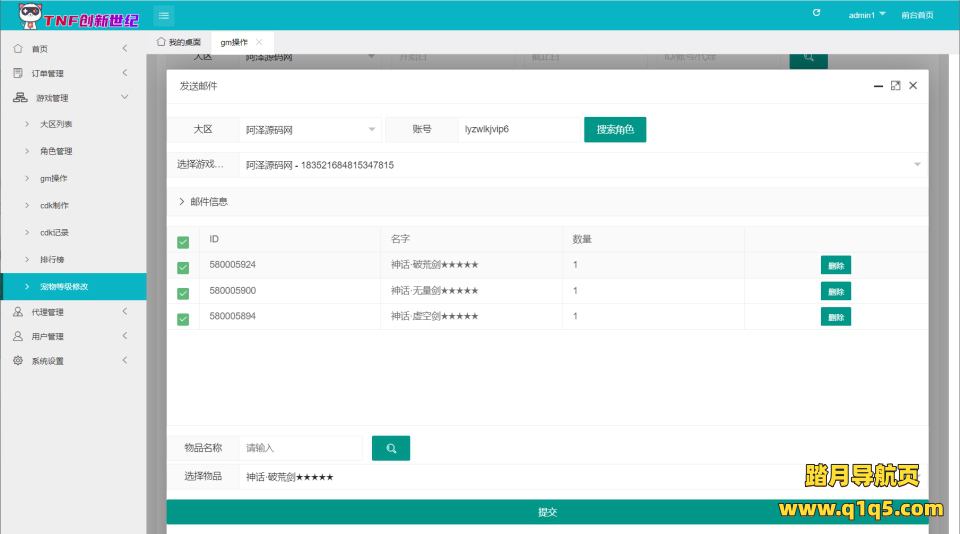
Task: Maximize the 发送邮件 dialog
Action: pos(895,86)
